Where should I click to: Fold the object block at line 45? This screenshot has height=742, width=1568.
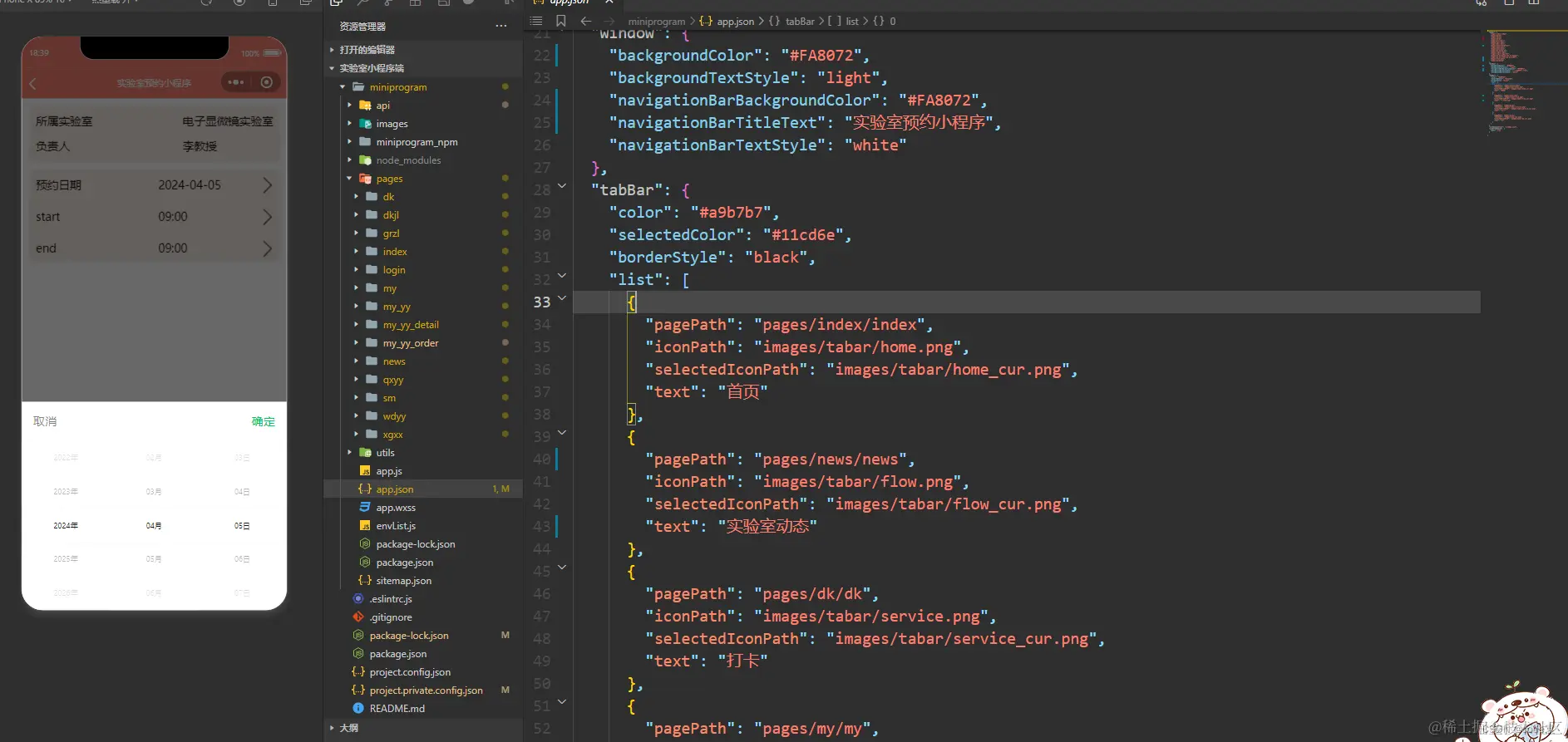tap(562, 568)
